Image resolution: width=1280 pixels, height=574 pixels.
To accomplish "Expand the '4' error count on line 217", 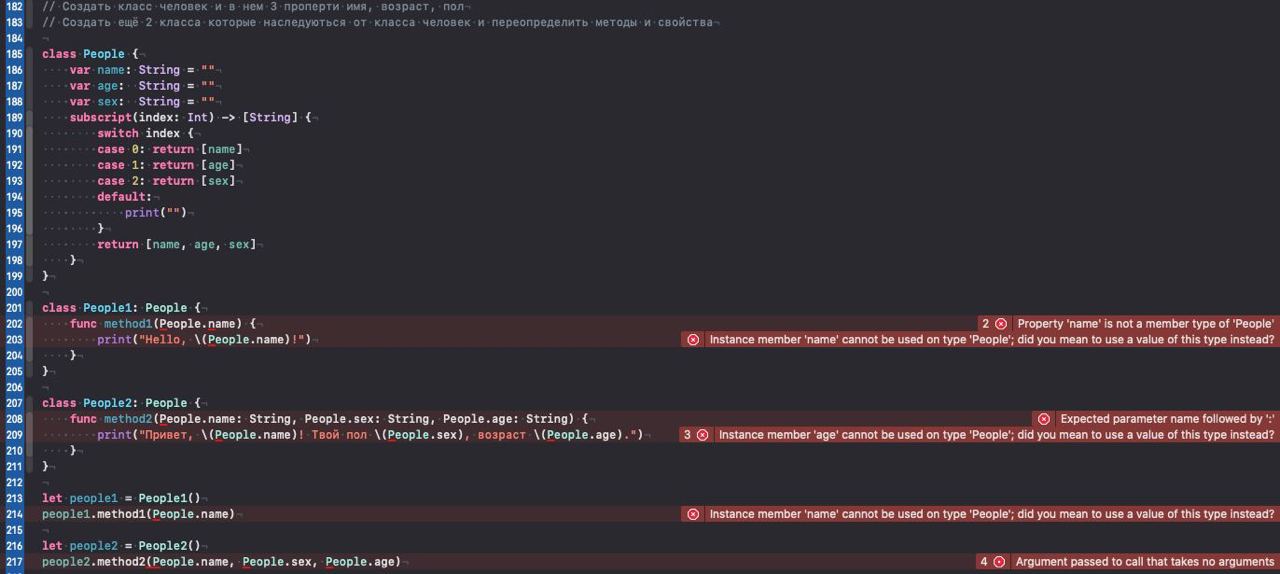I will tap(984, 562).
